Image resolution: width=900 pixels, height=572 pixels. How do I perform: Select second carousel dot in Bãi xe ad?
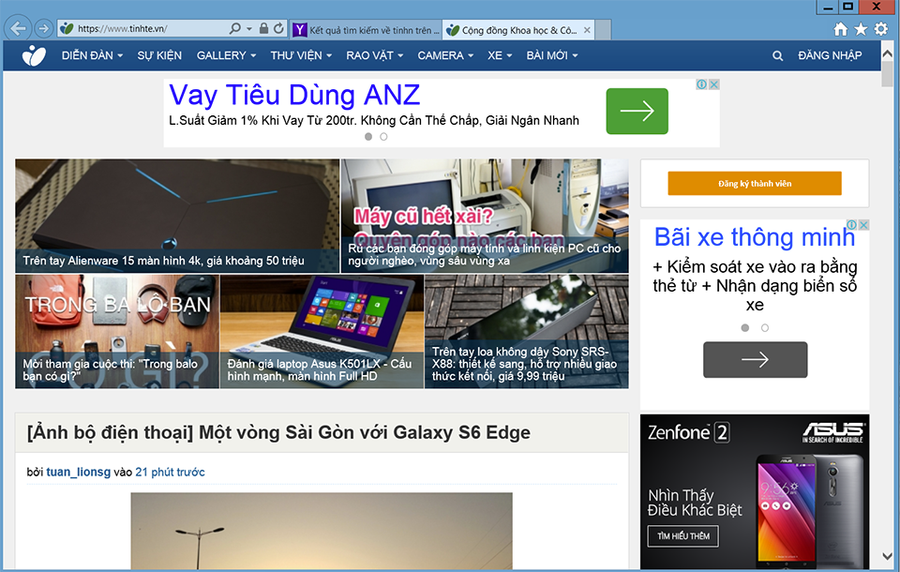pos(765,328)
